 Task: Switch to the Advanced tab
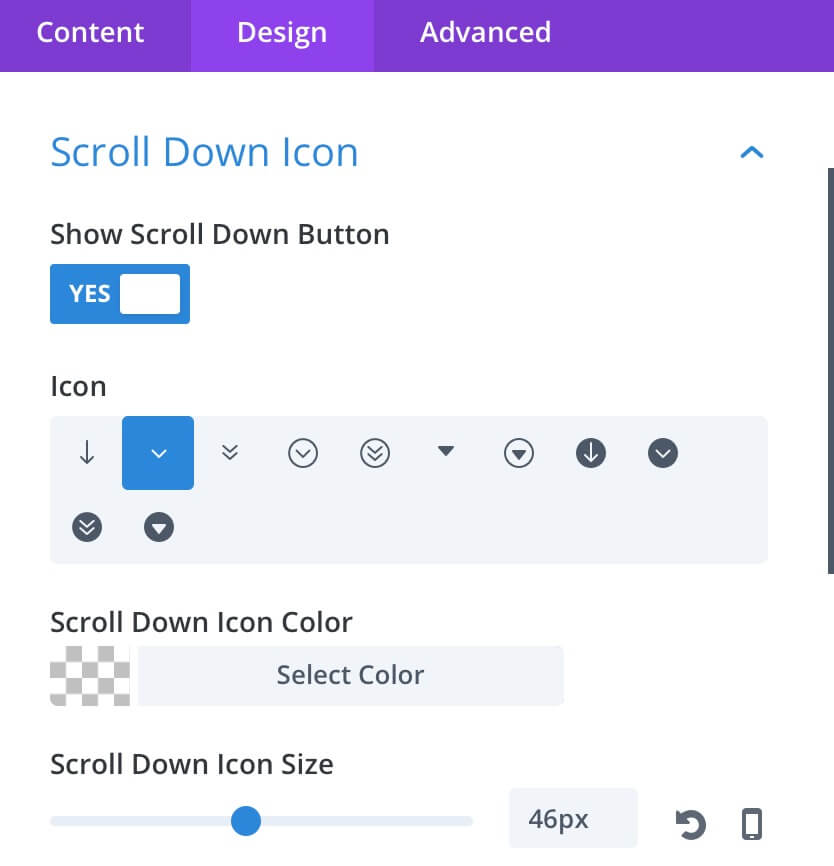pyautogui.click(x=485, y=32)
